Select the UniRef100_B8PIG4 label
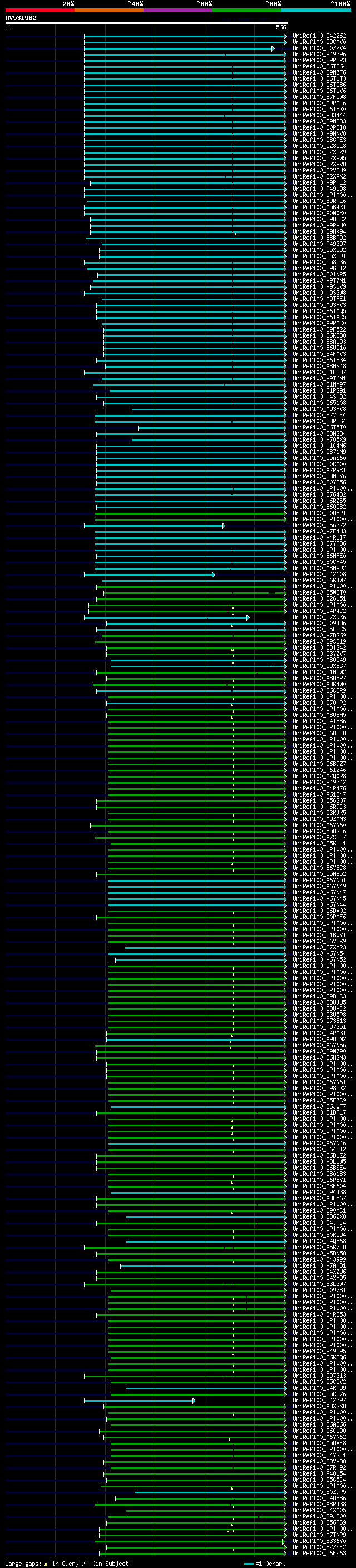The height and width of the screenshot is (1568, 356). pyautogui.click(x=319, y=422)
